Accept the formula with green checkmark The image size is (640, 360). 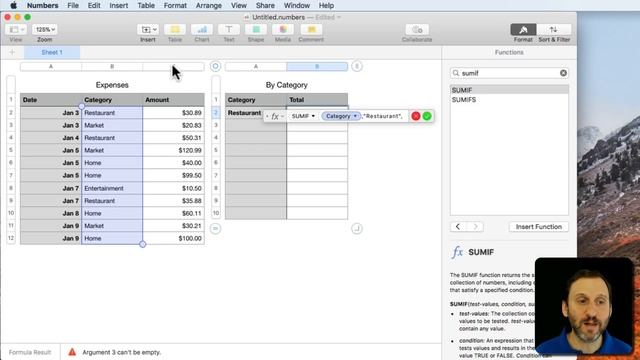[427, 116]
